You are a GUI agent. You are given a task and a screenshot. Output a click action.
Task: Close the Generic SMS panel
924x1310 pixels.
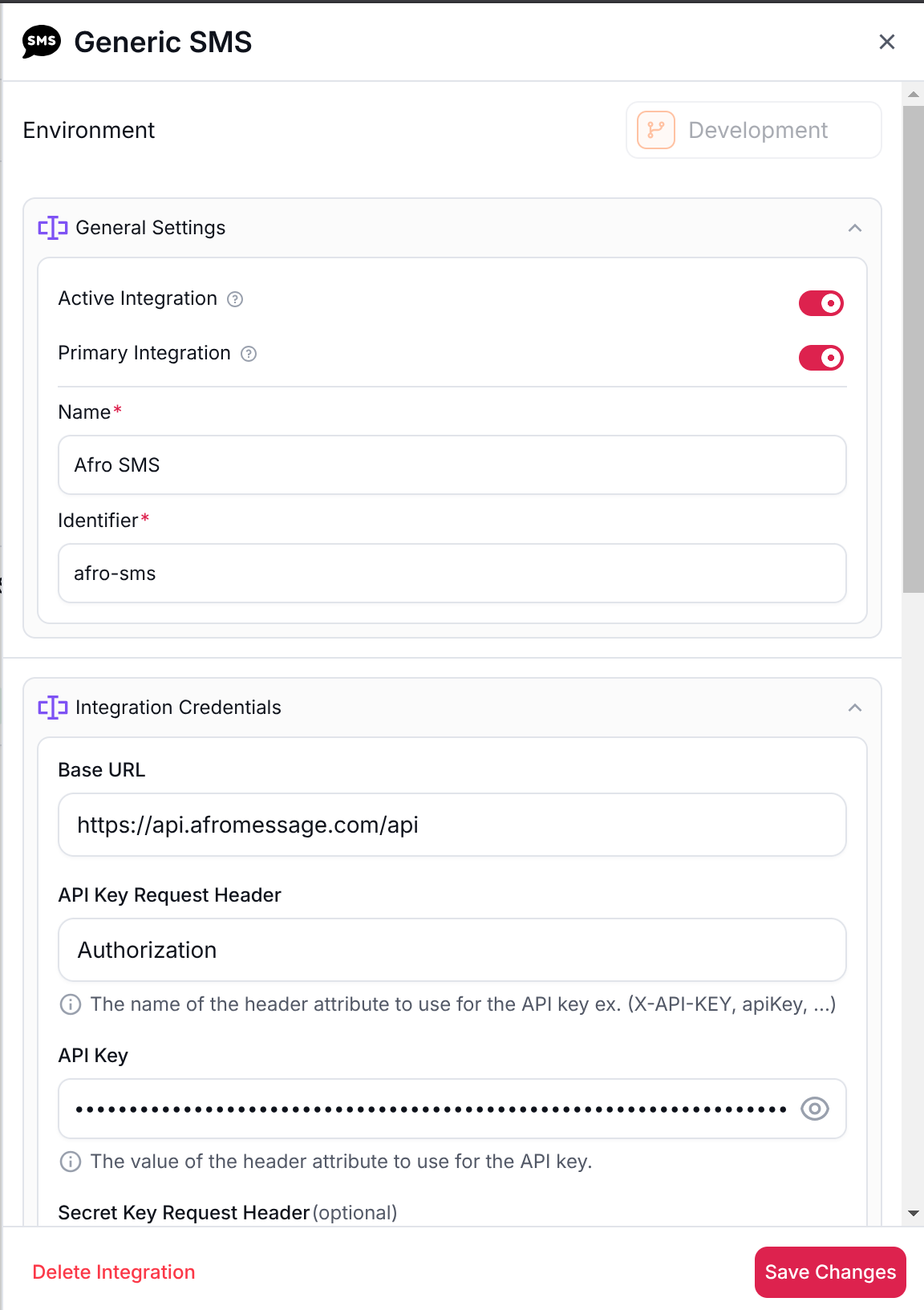click(x=886, y=42)
